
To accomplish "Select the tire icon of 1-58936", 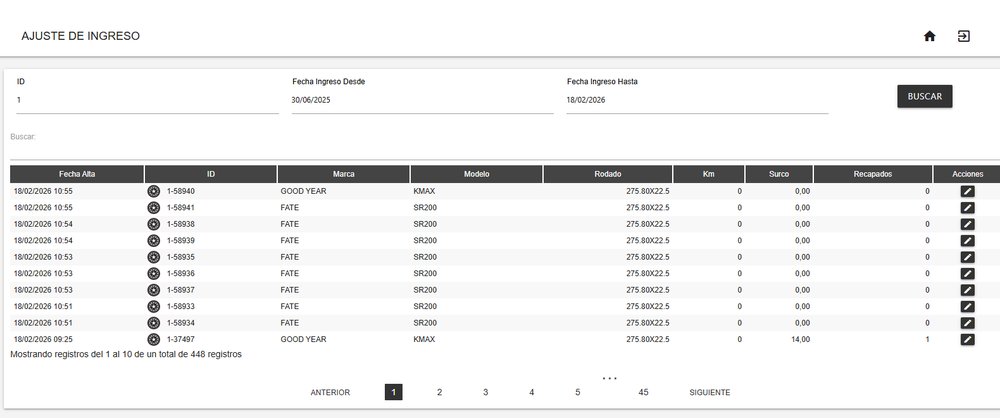I will [x=153, y=273].
